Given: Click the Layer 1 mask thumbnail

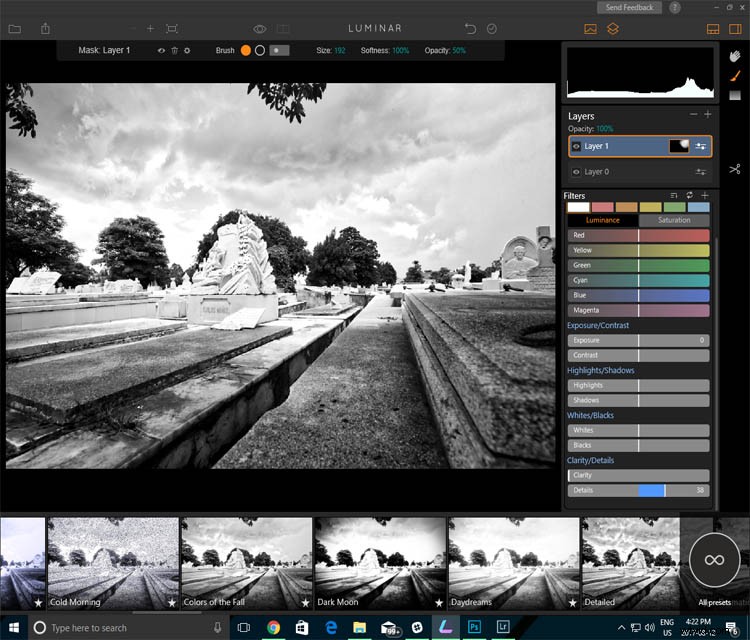Looking at the screenshot, I should point(679,146).
